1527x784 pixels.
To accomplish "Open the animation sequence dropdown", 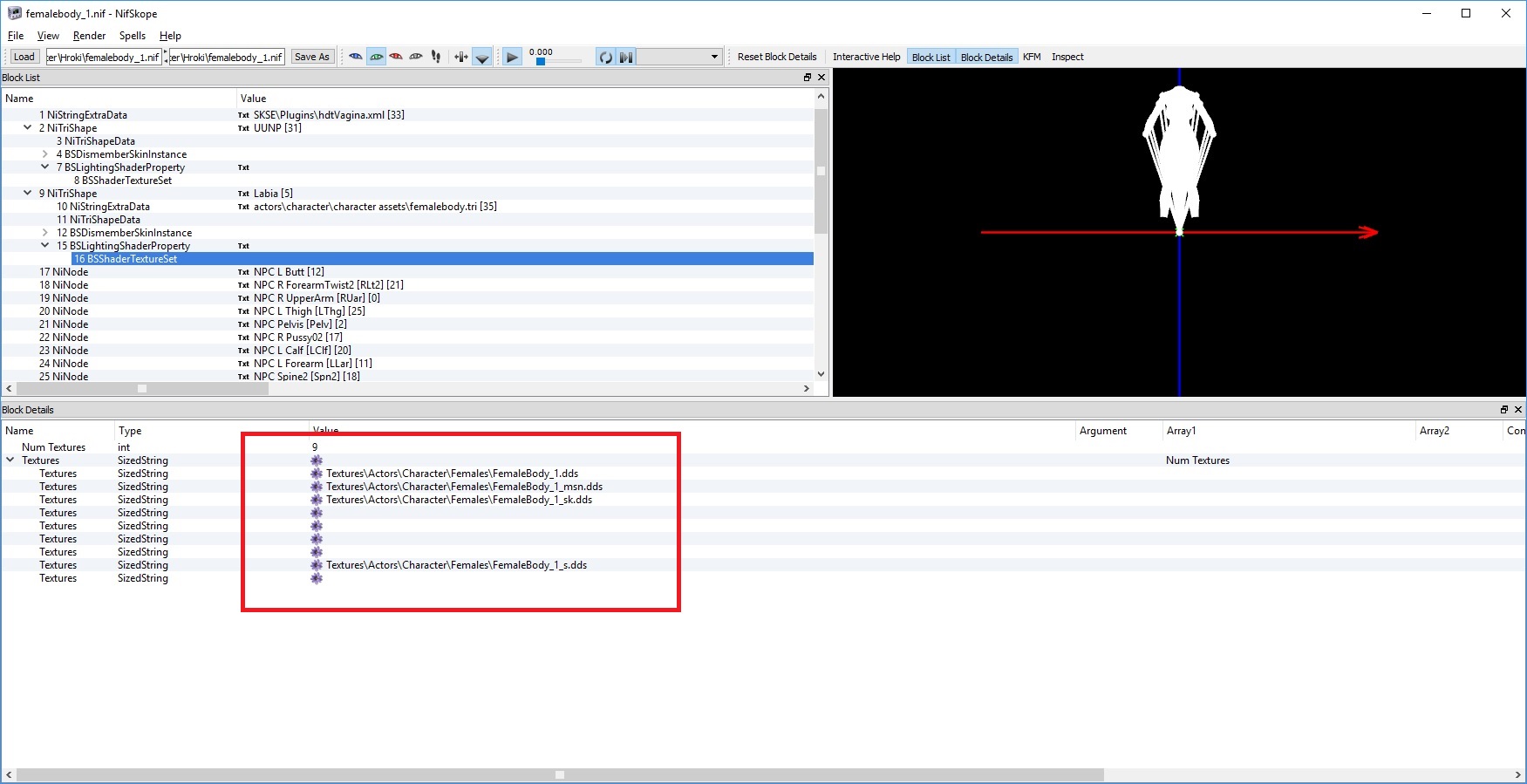I will (679, 57).
